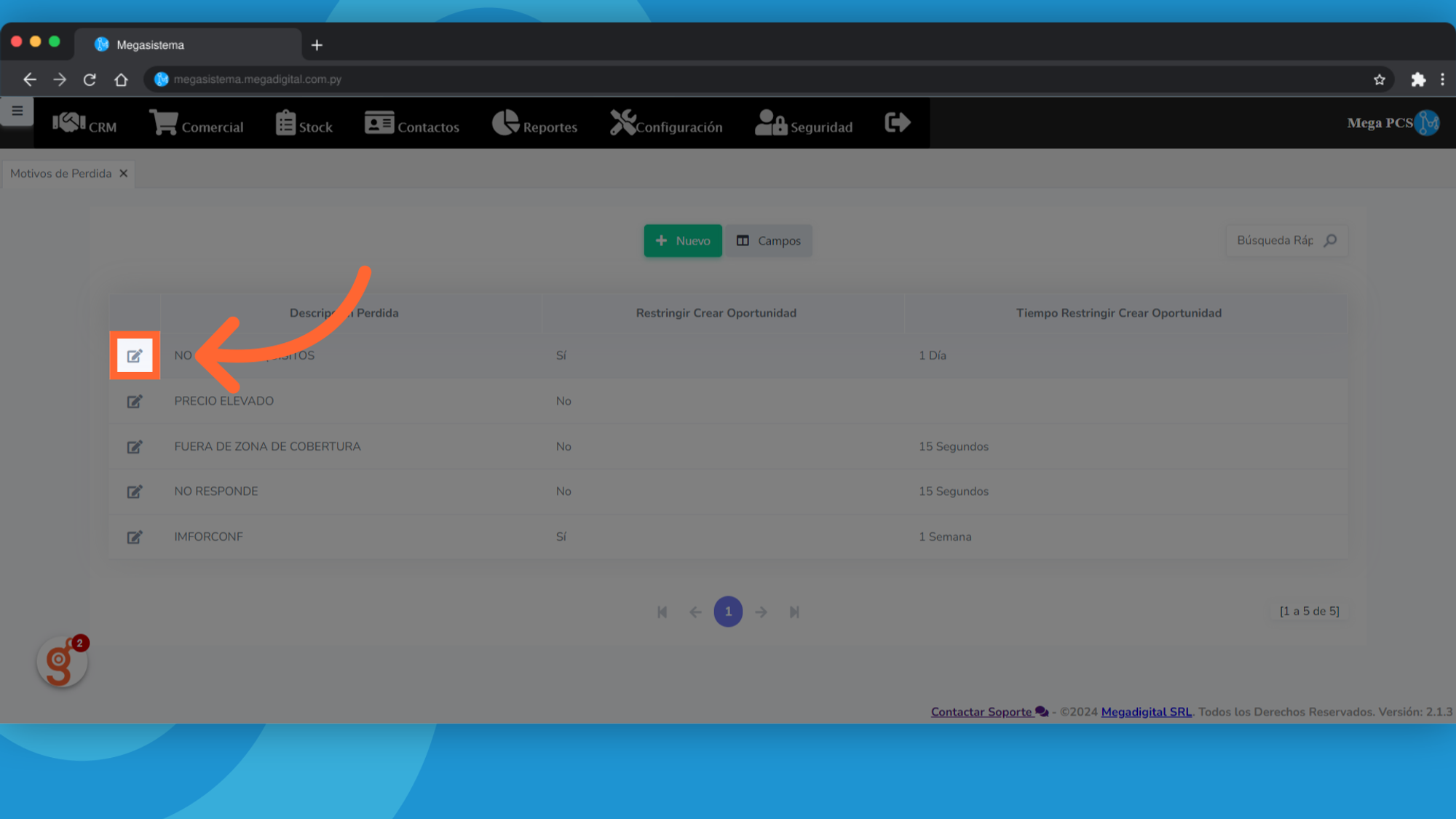1456x819 pixels.
Task: Edit the NO RESPONDE row
Action: 135,491
